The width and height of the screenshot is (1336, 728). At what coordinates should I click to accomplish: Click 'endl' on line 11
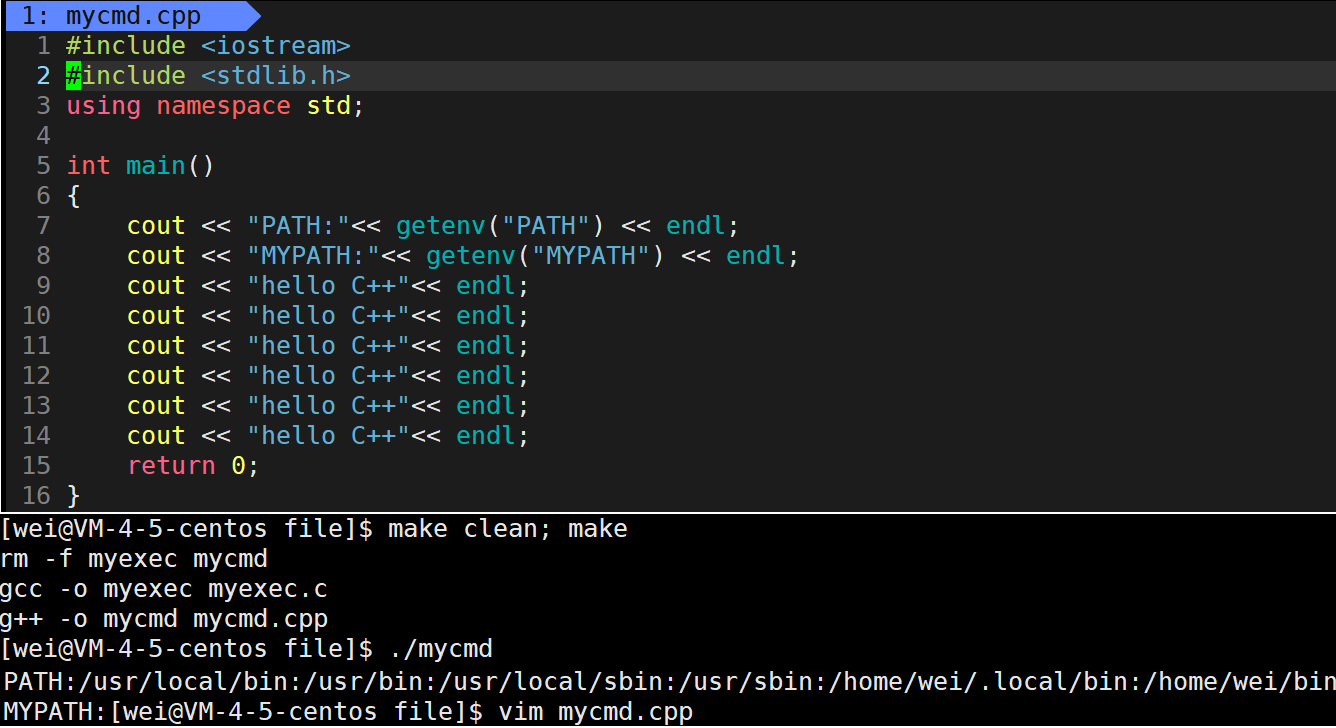(x=486, y=346)
